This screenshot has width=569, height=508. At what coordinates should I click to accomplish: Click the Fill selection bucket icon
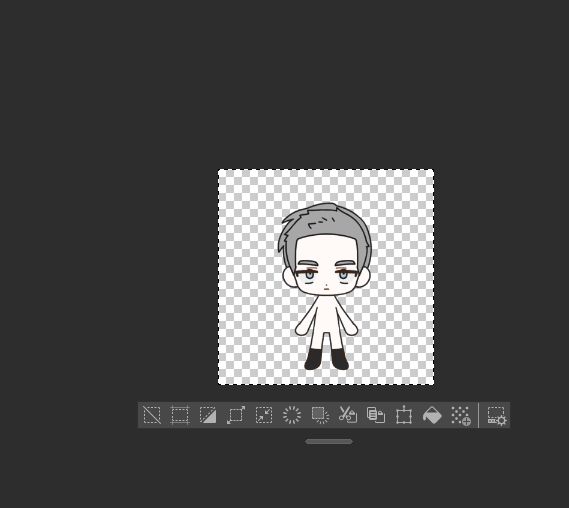(x=432, y=415)
